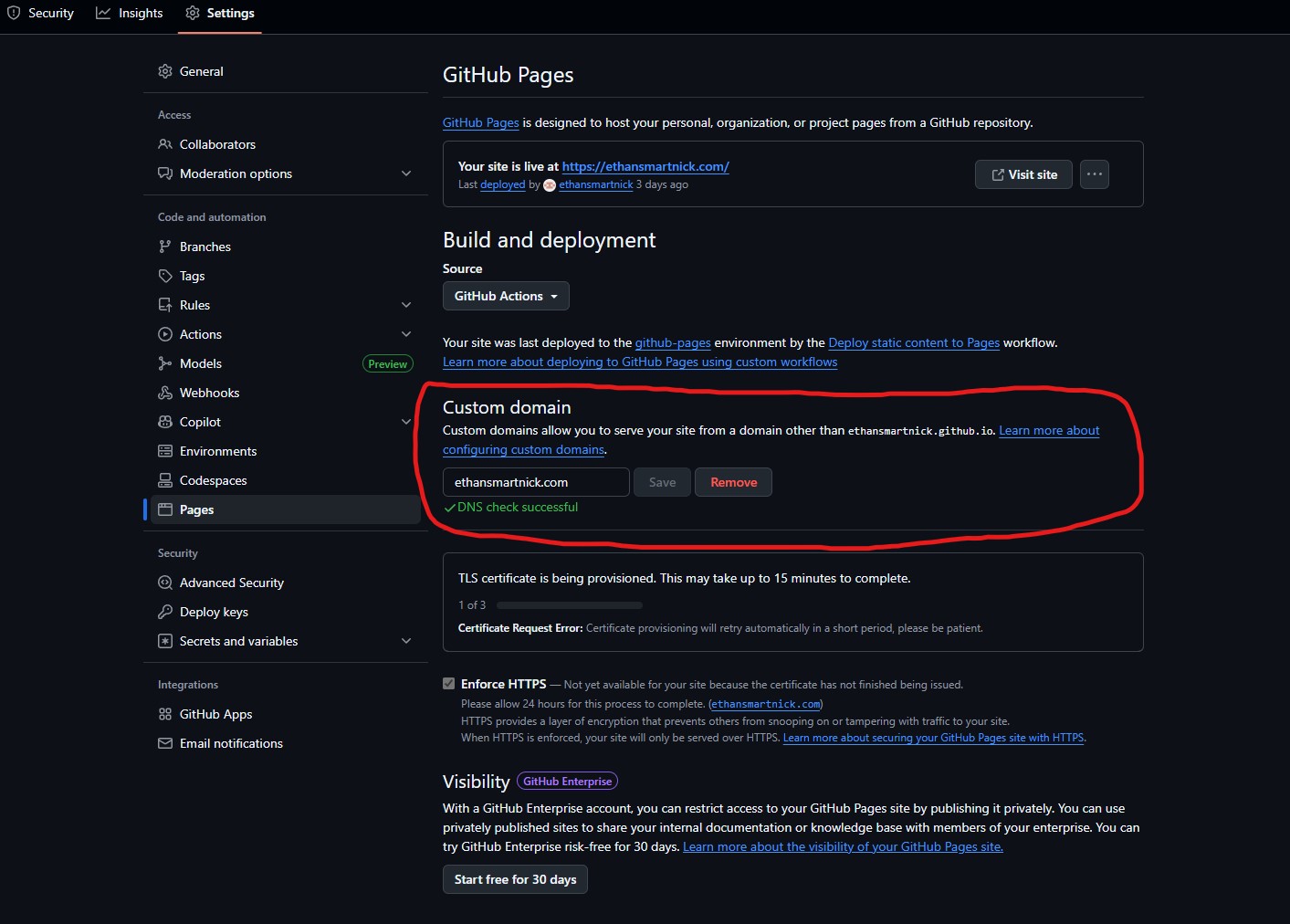
Task: Click the TLS certificate progress bar
Action: coord(570,605)
